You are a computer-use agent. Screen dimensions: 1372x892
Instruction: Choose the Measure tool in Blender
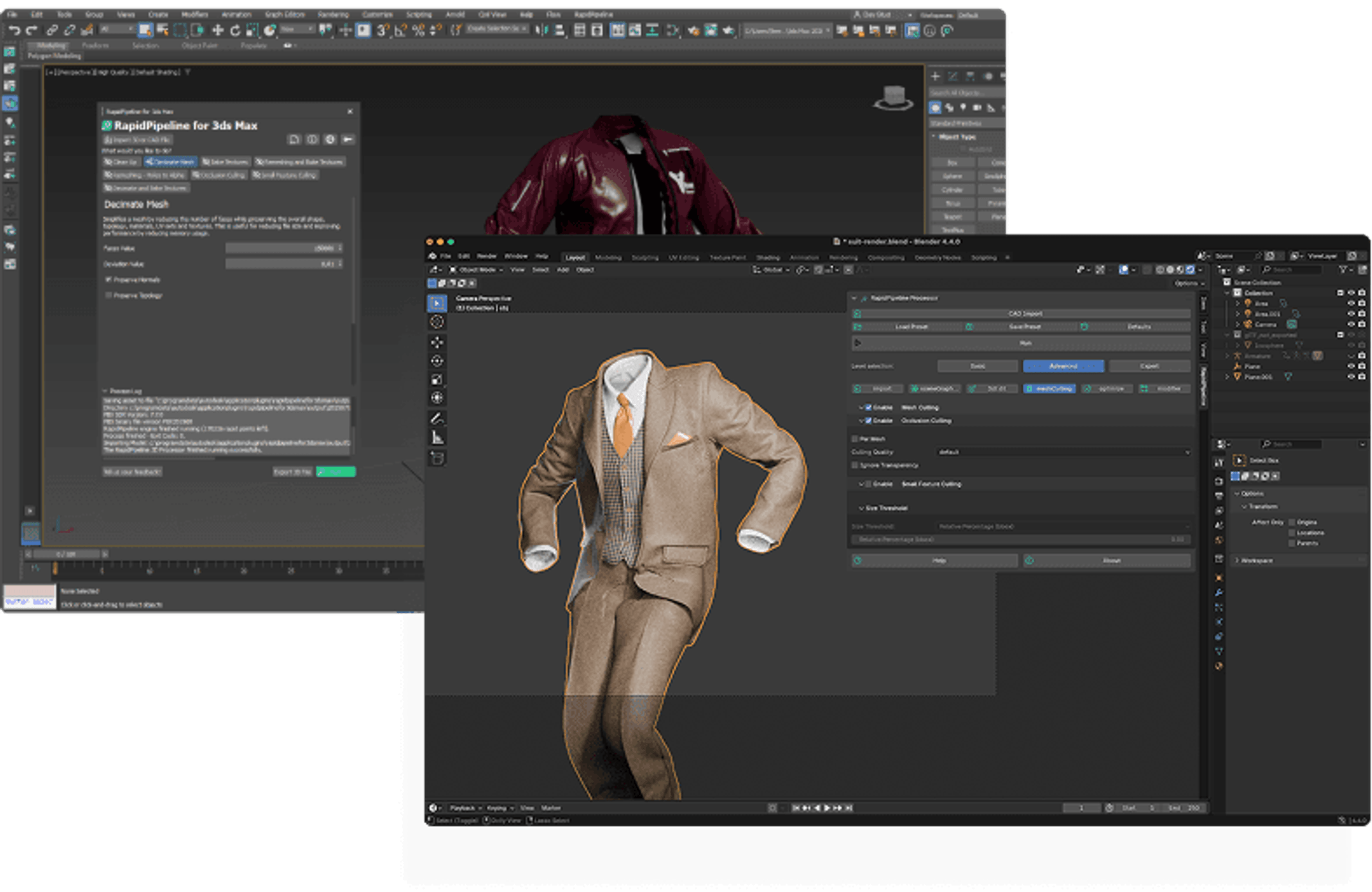click(437, 438)
